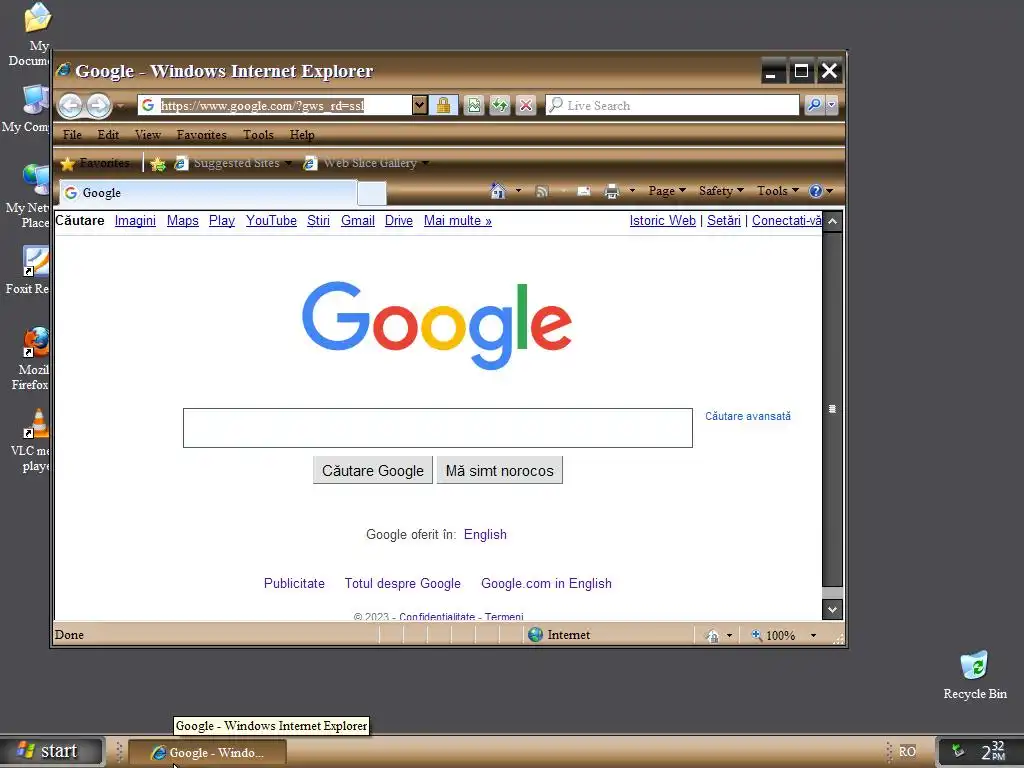Refresh the page with the green arrows icon
The height and width of the screenshot is (768, 1024).
click(500, 105)
